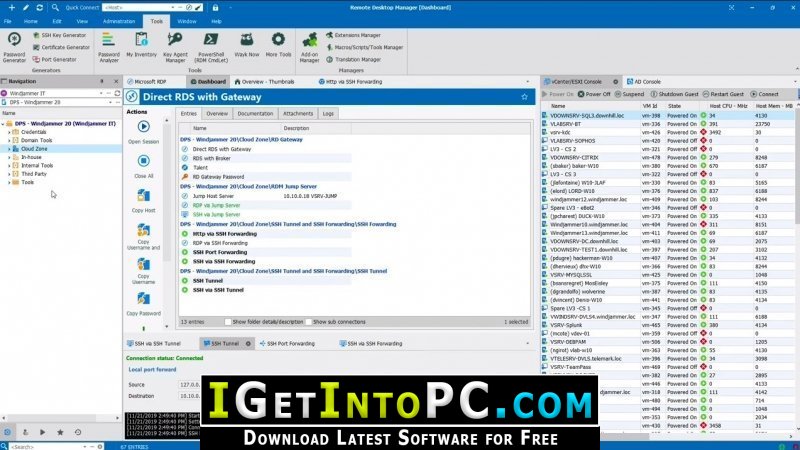Open the DPS - Windjammer 20 vault dropdown
This screenshot has width=800, height=450.
110,103
